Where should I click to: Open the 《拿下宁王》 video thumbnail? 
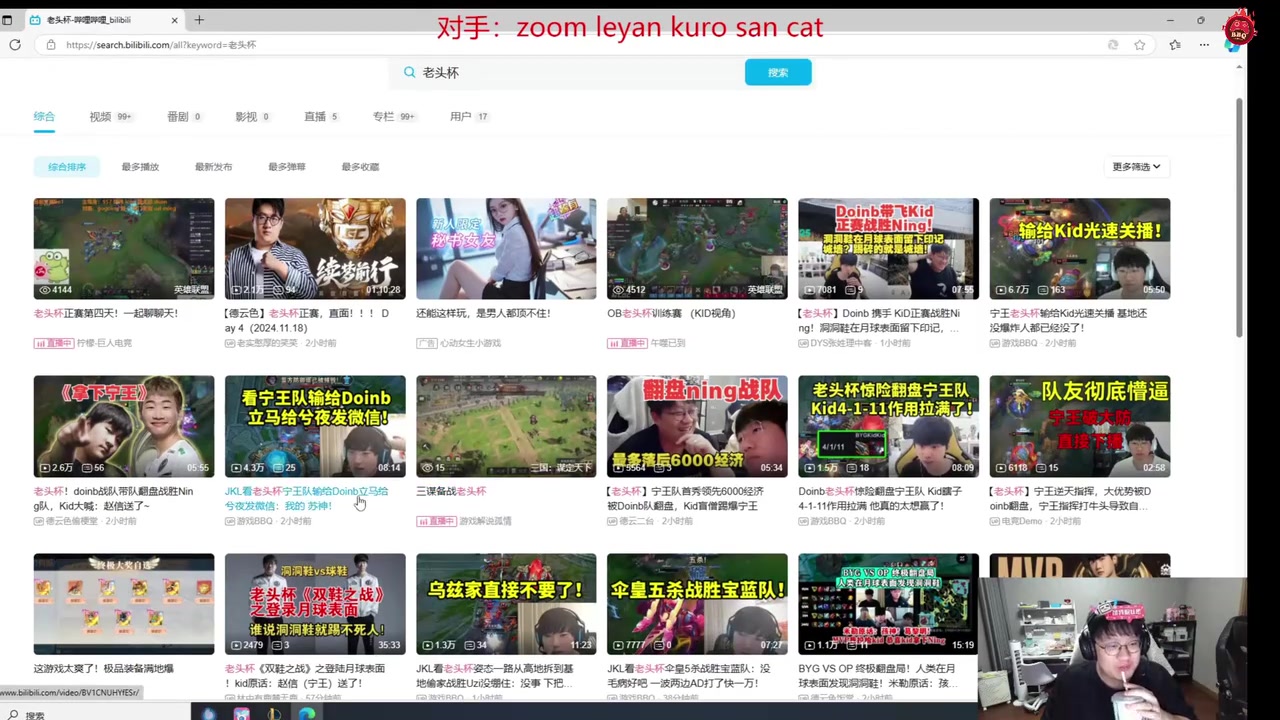124,426
